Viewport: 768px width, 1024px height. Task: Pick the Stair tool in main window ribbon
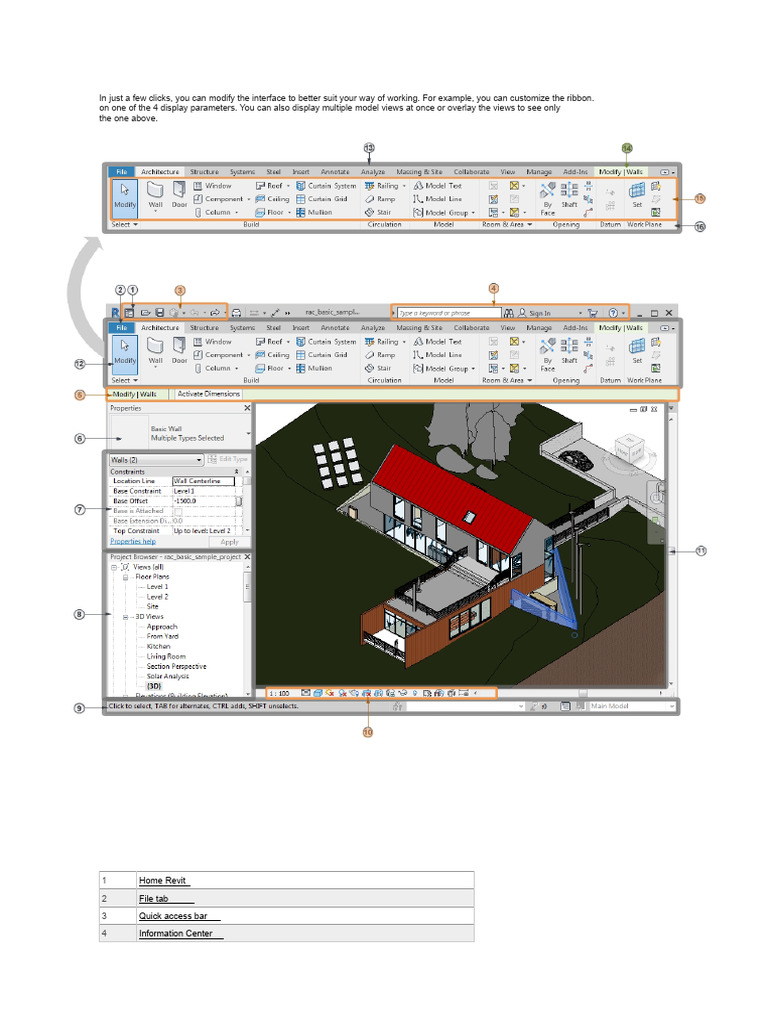point(378,368)
